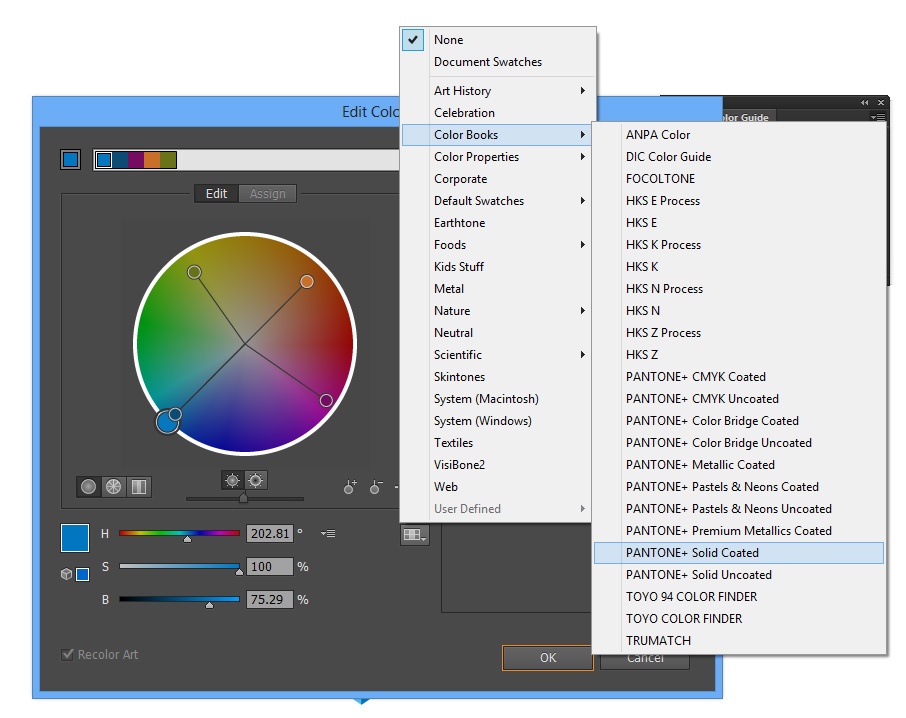Click the hue value input field
Viewport: 906px width, 718px height.
coord(270,534)
